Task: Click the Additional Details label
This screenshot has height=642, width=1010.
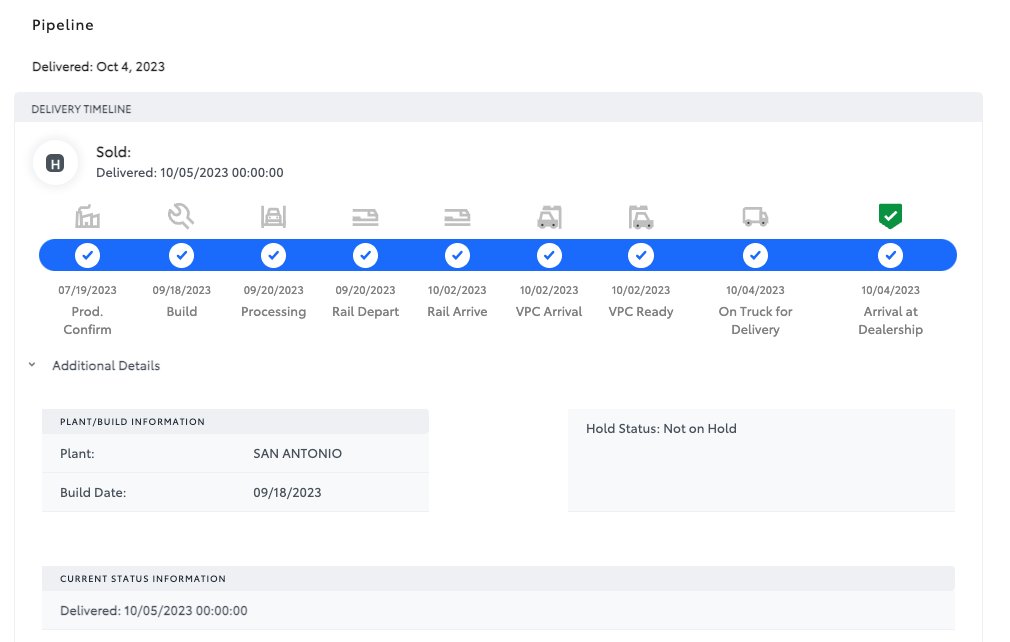Action: point(106,366)
